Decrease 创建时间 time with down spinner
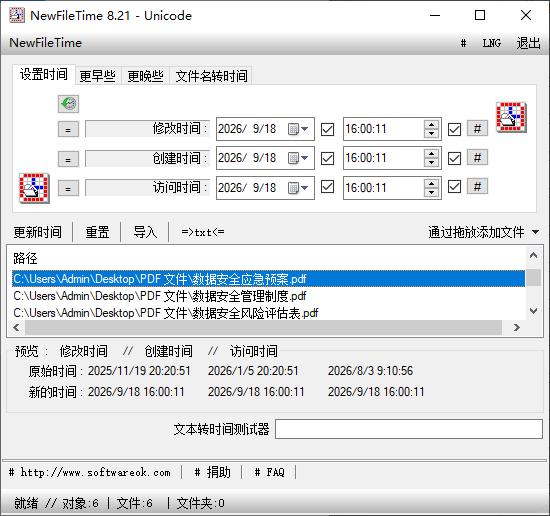The image size is (550, 516). [431, 163]
